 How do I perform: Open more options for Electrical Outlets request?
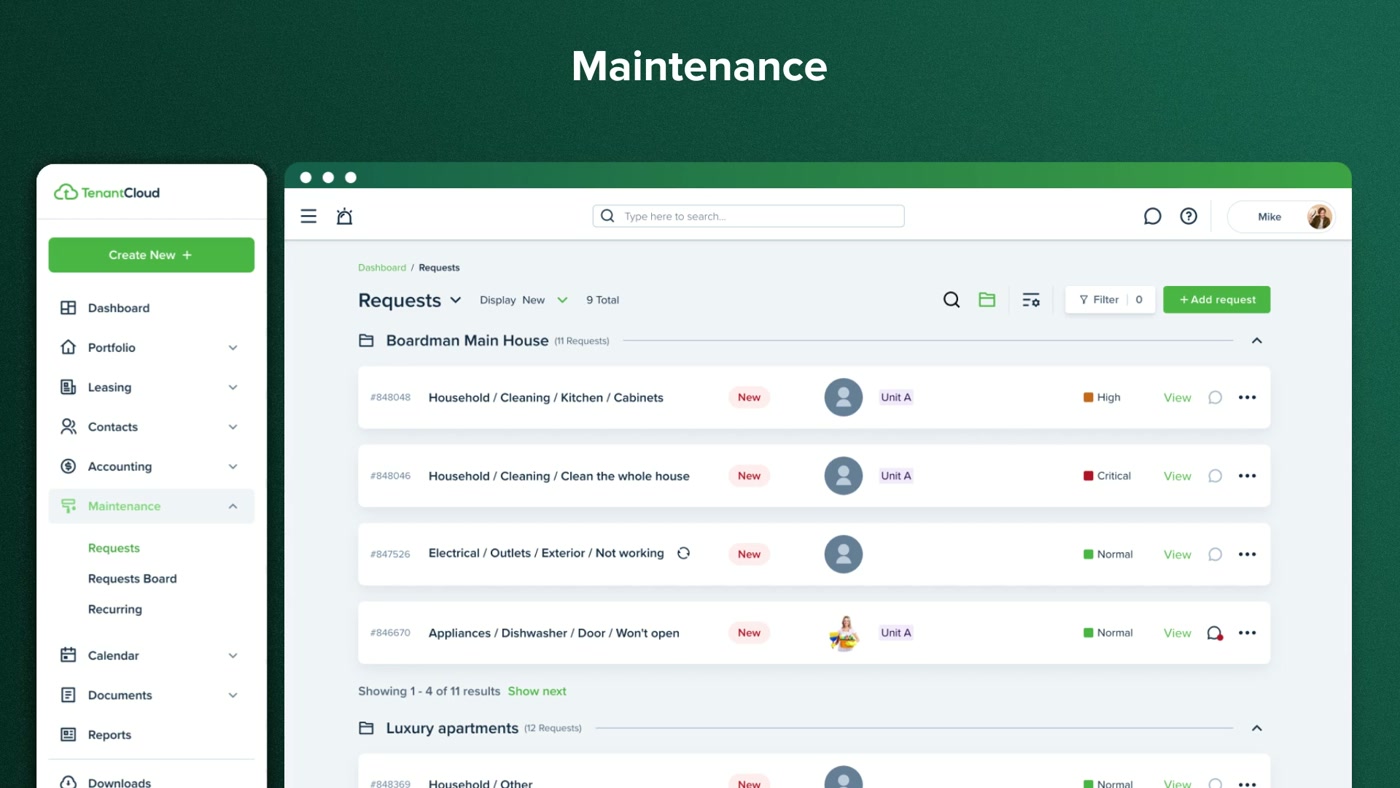tap(1247, 554)
